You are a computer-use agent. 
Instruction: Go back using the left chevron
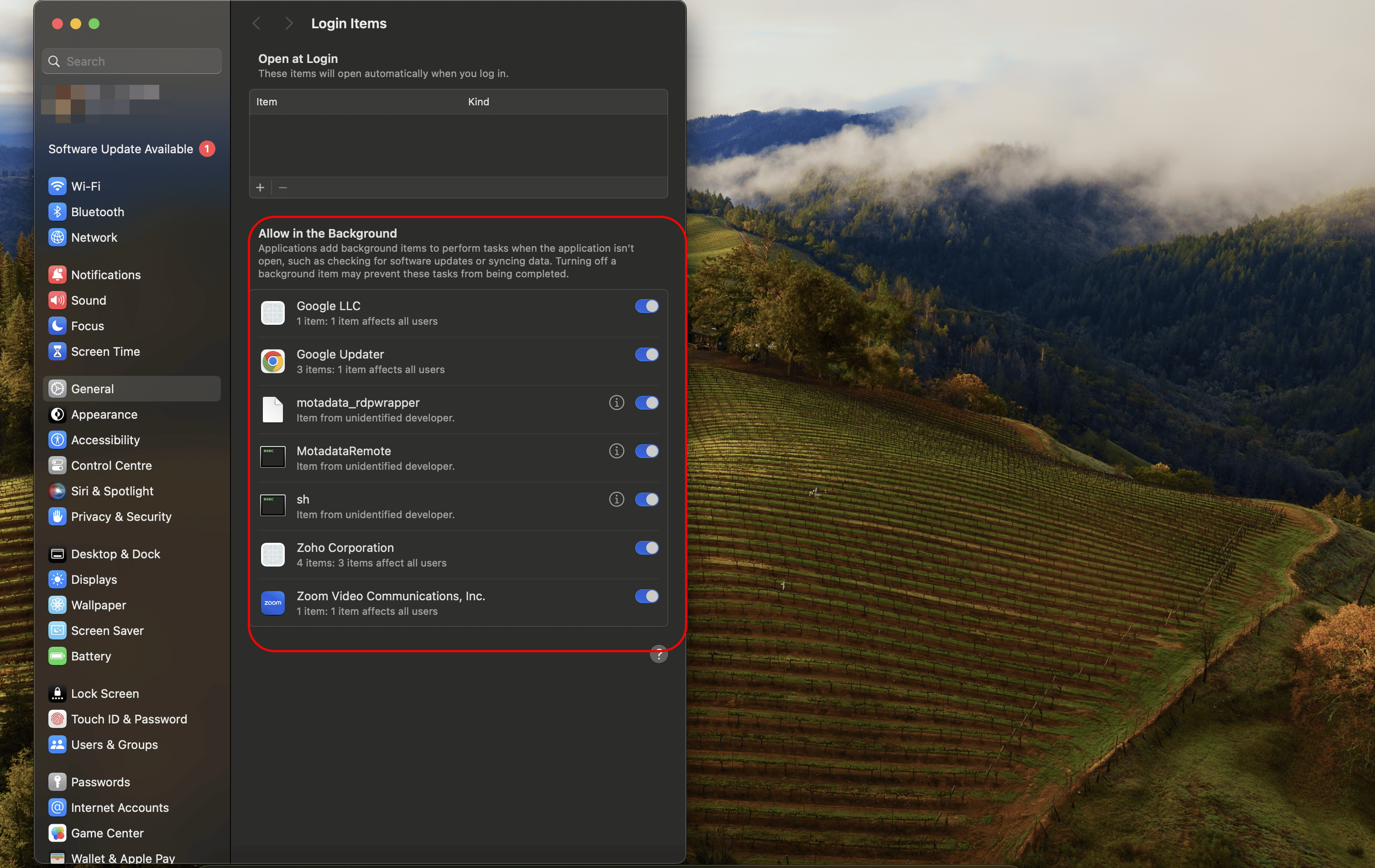(x=256, y=23)
